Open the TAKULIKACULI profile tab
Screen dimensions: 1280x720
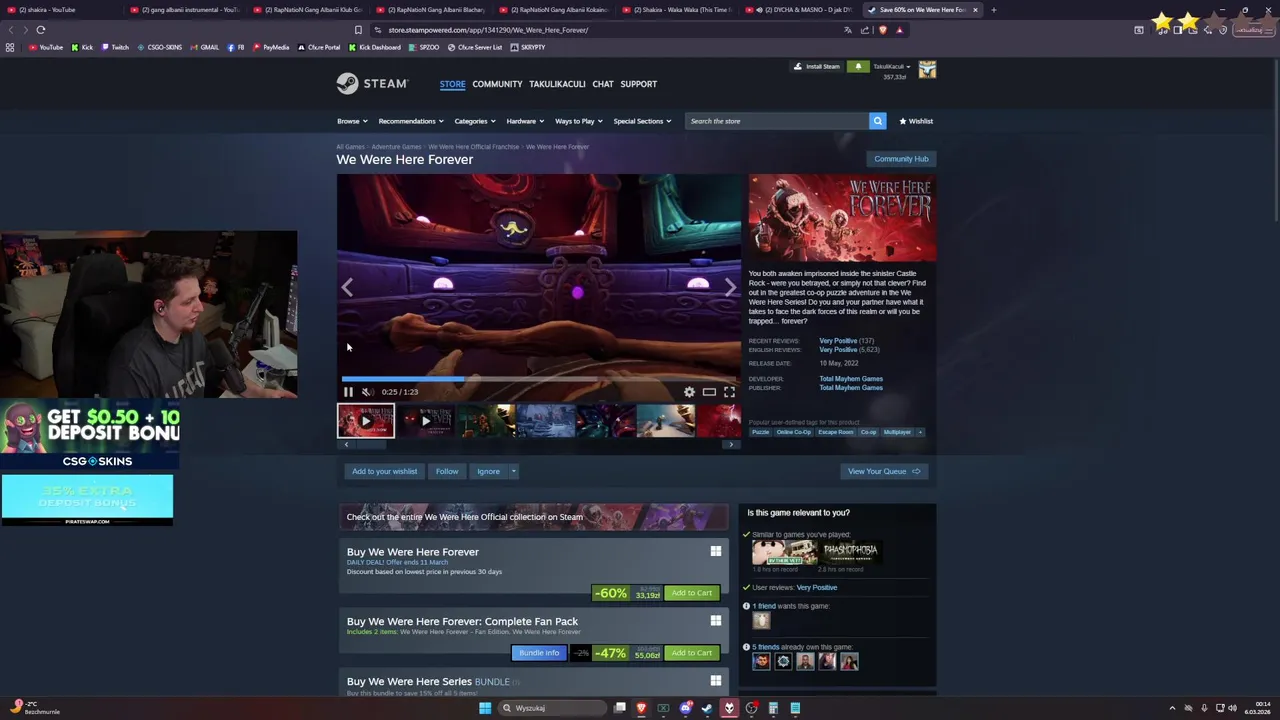pyautogui.click(x=557, y=84)
